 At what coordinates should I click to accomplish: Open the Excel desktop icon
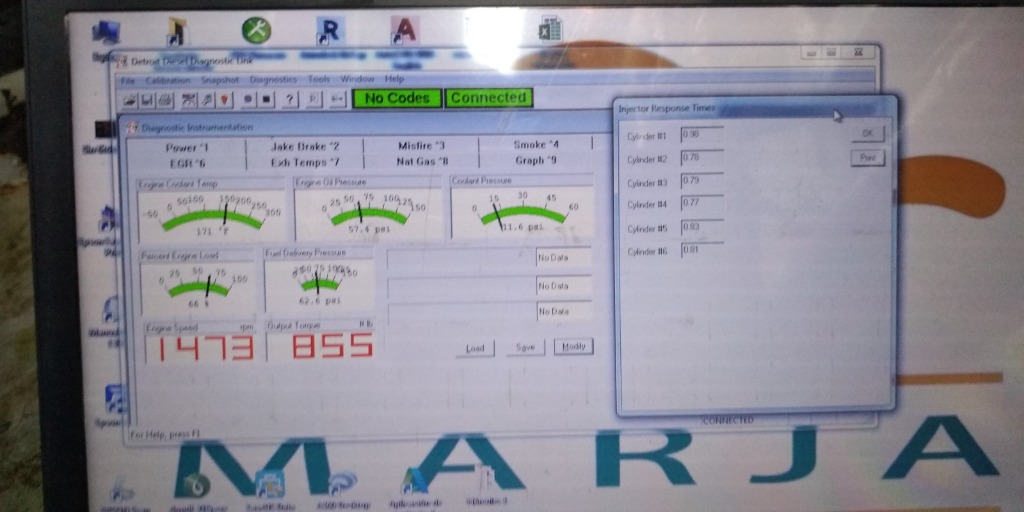point(550,31)
